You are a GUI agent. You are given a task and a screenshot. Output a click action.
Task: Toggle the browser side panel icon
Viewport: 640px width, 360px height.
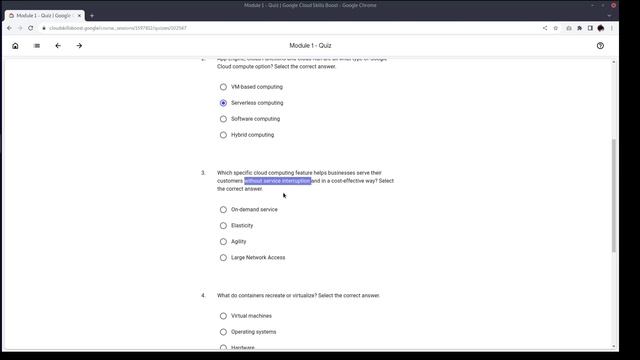[590, 28]
